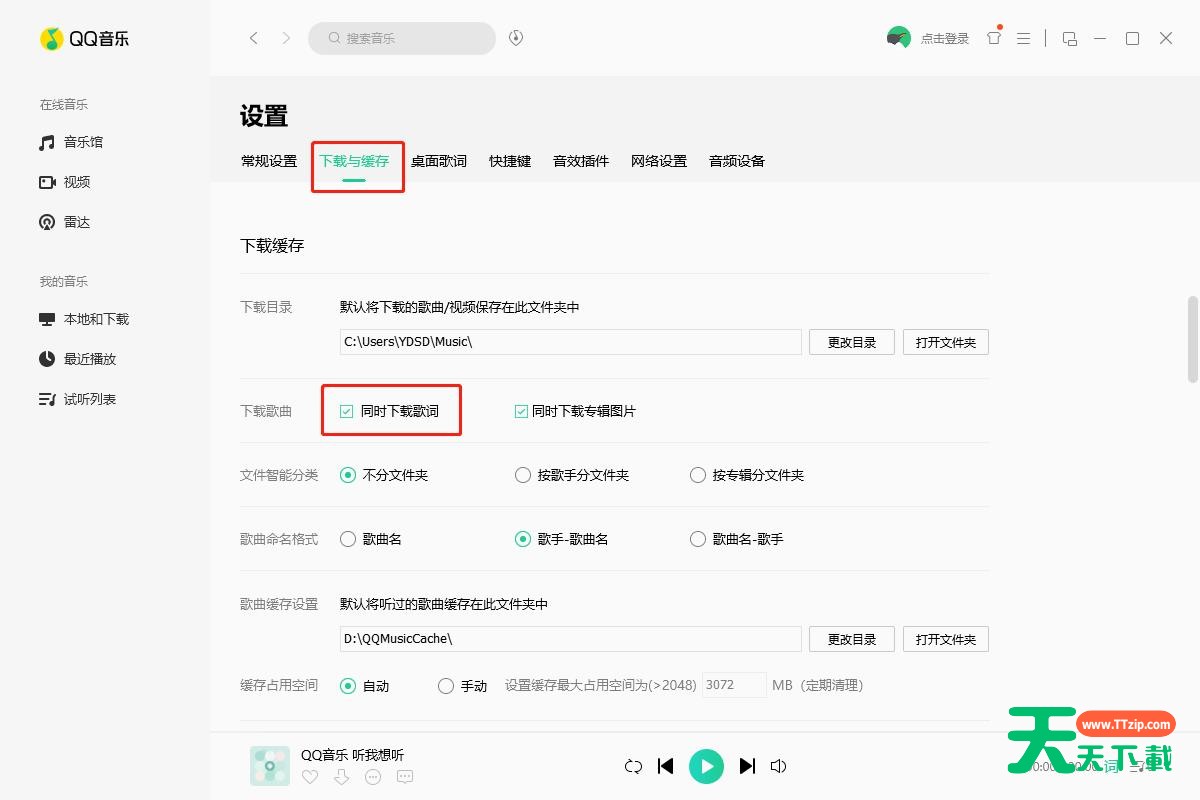Click the listen-to-identify song icon beside search
The image size is (1200, 800).
point(516,38)
